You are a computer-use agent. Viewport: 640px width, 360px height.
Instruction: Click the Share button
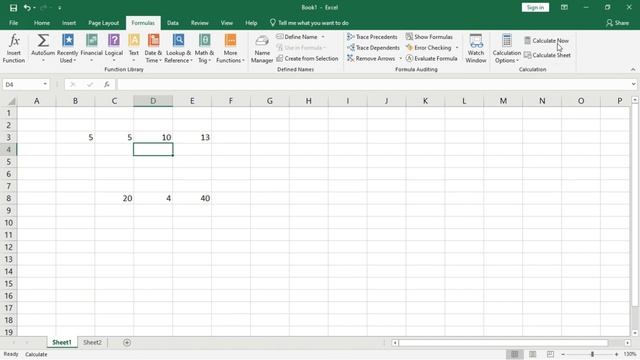click(617, 23)
